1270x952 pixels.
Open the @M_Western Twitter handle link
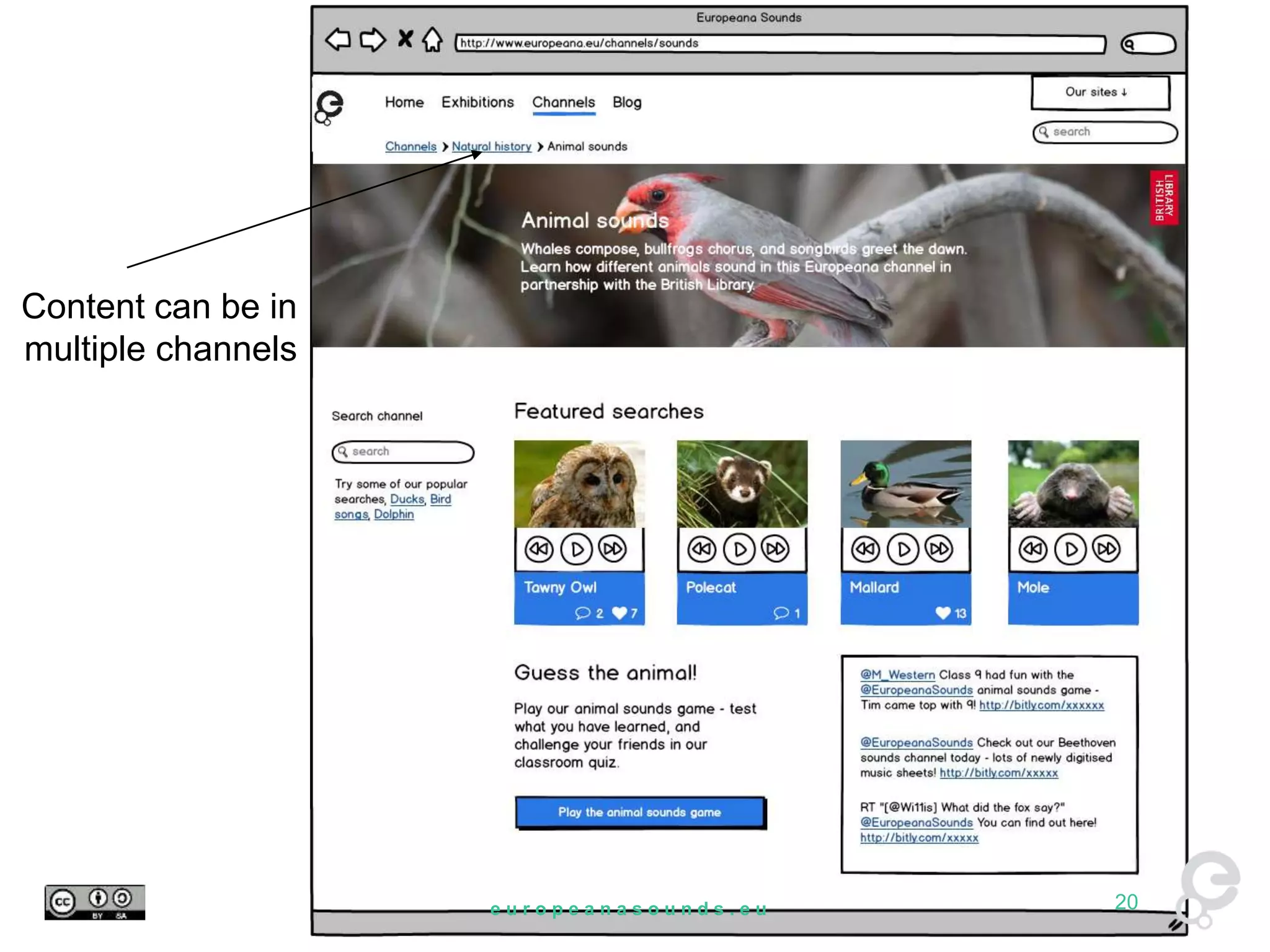coord(897,675)
